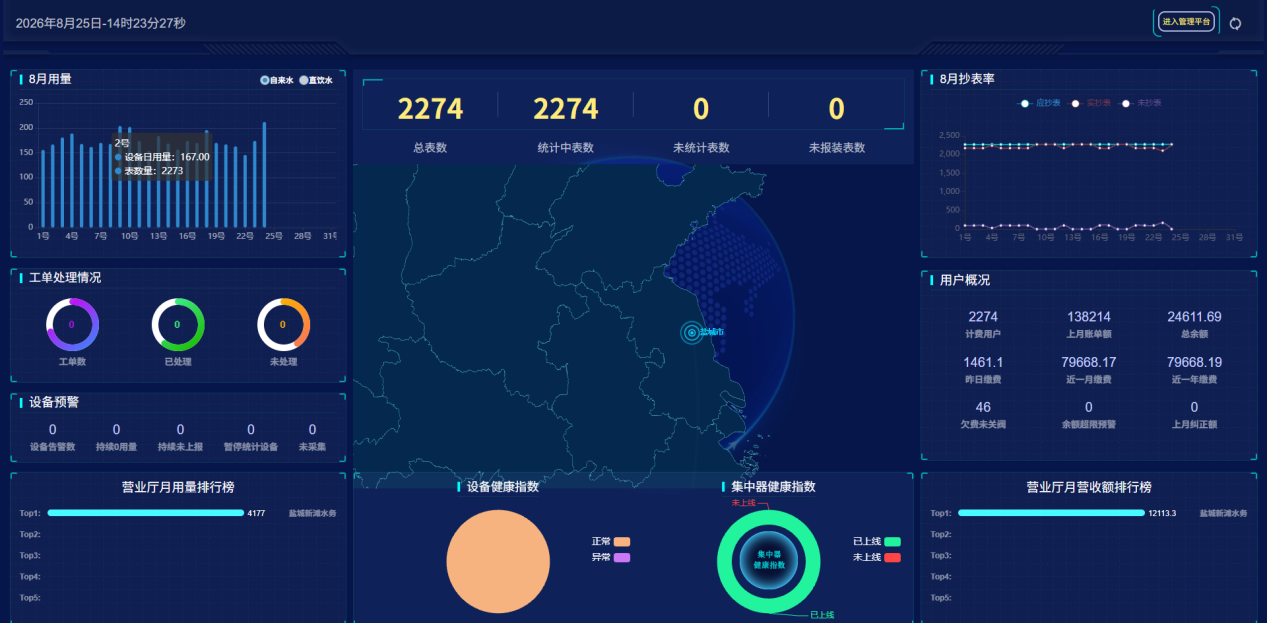1267x623 pixels.
Task: Click the 总表数 value 2274
Action: (x=430, y=109)
